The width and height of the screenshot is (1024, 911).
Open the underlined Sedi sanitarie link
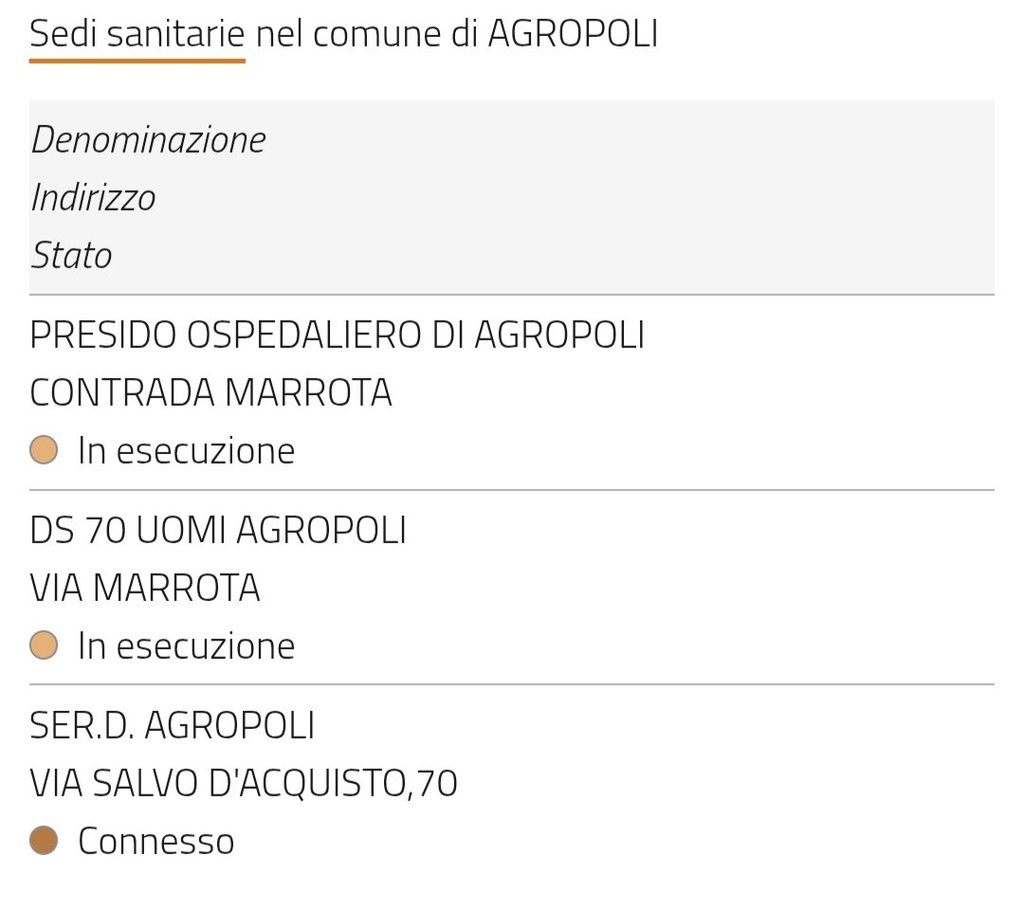coord(137,34)
